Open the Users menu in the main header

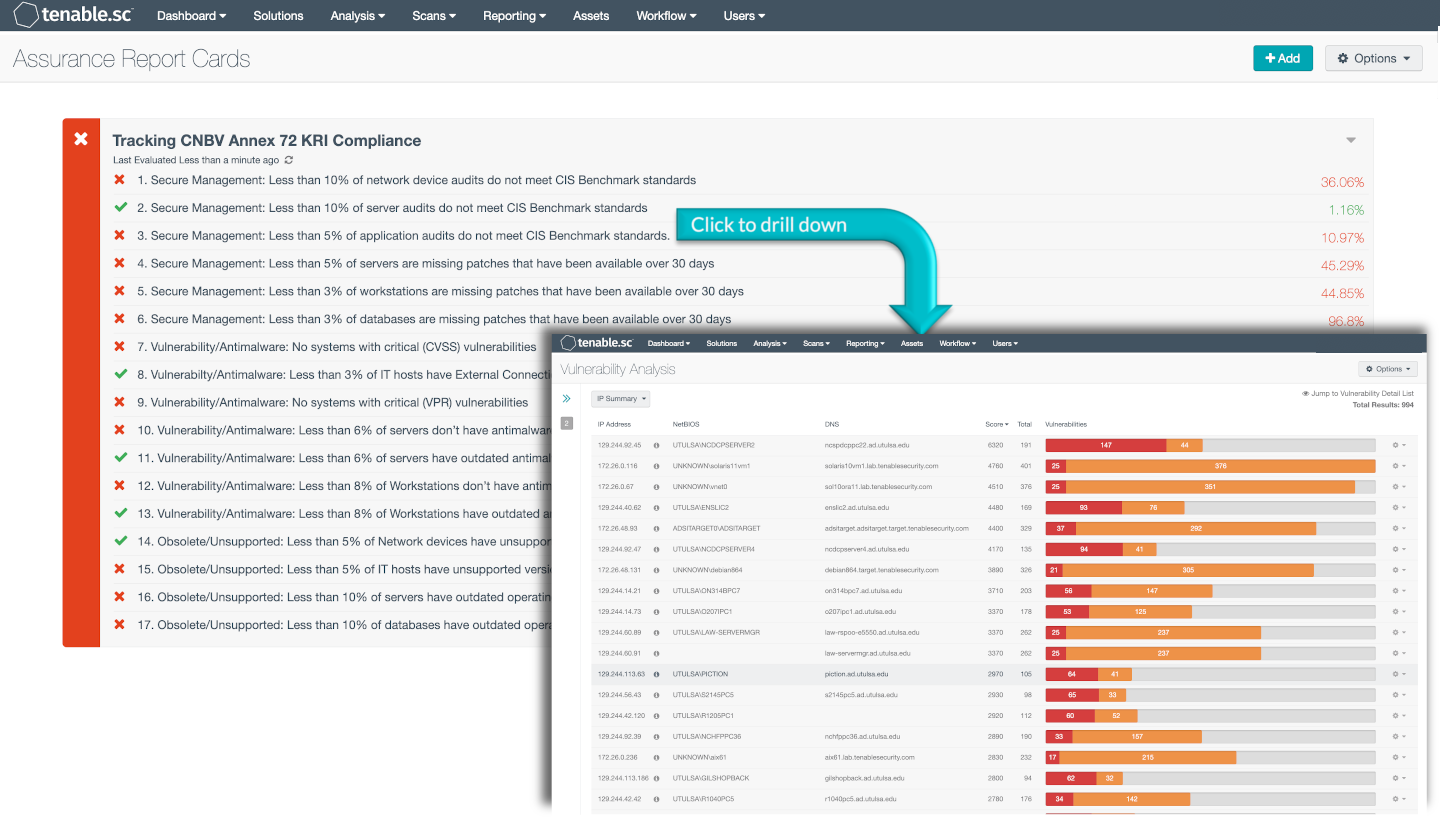click(x=744, y=16)
